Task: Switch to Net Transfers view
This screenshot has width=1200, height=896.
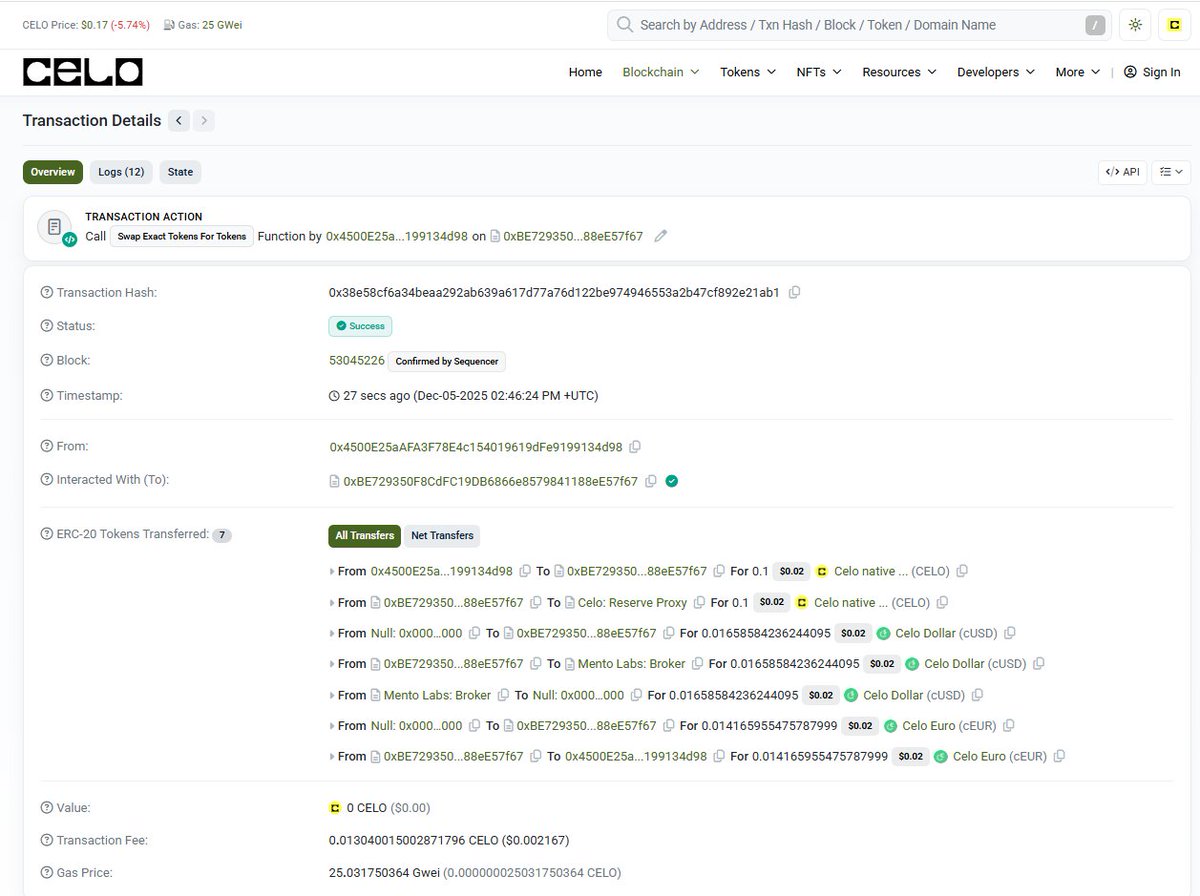Action: (x=442, y=535)
